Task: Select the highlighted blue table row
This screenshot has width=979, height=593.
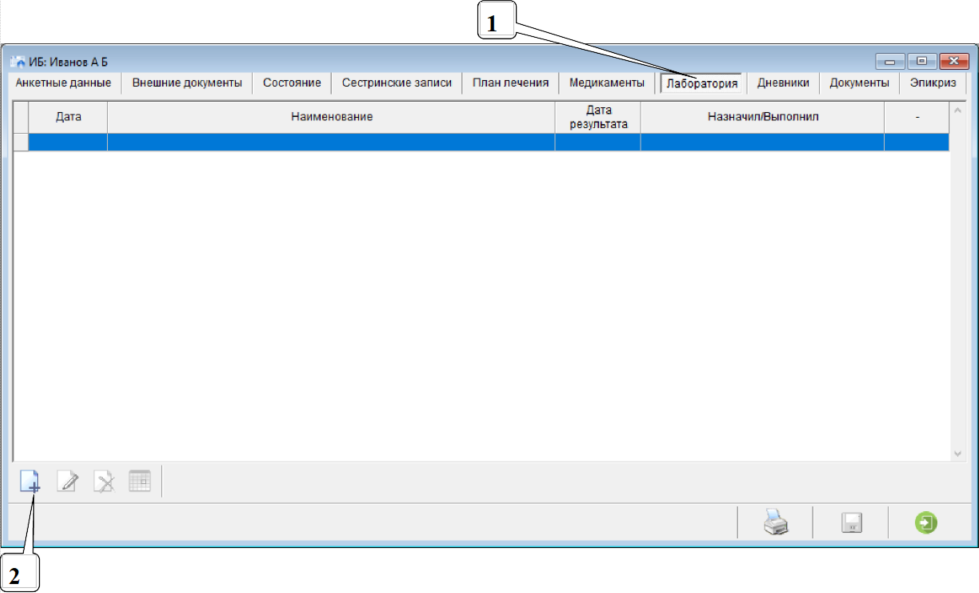Action: coord(480,142)
